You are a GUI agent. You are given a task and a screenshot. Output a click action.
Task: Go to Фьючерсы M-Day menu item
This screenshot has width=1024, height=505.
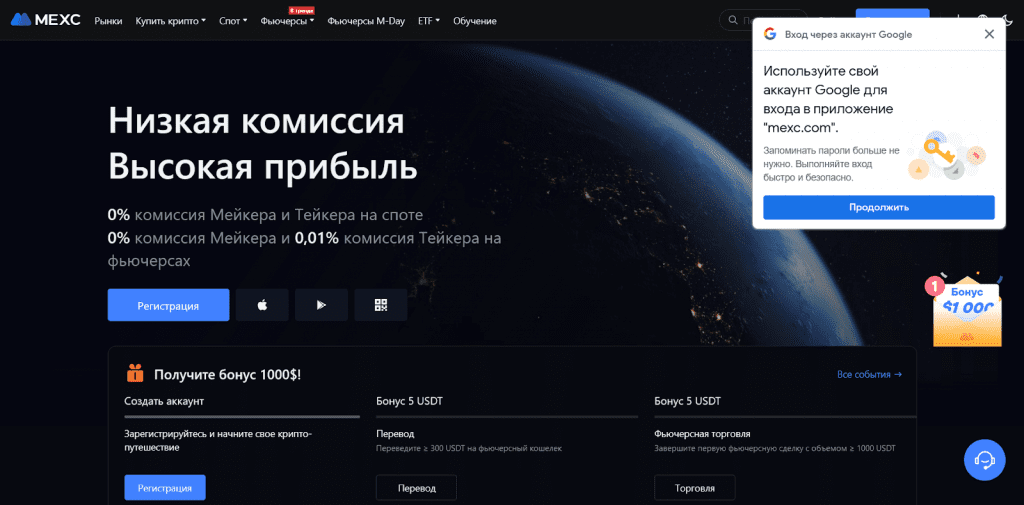click(x=366, y=21)
